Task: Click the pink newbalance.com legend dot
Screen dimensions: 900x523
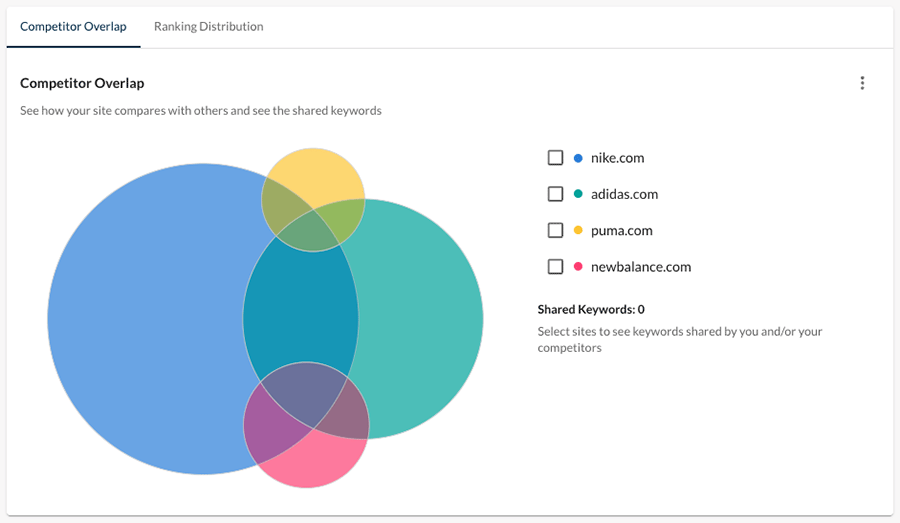Action: (578, 266)
